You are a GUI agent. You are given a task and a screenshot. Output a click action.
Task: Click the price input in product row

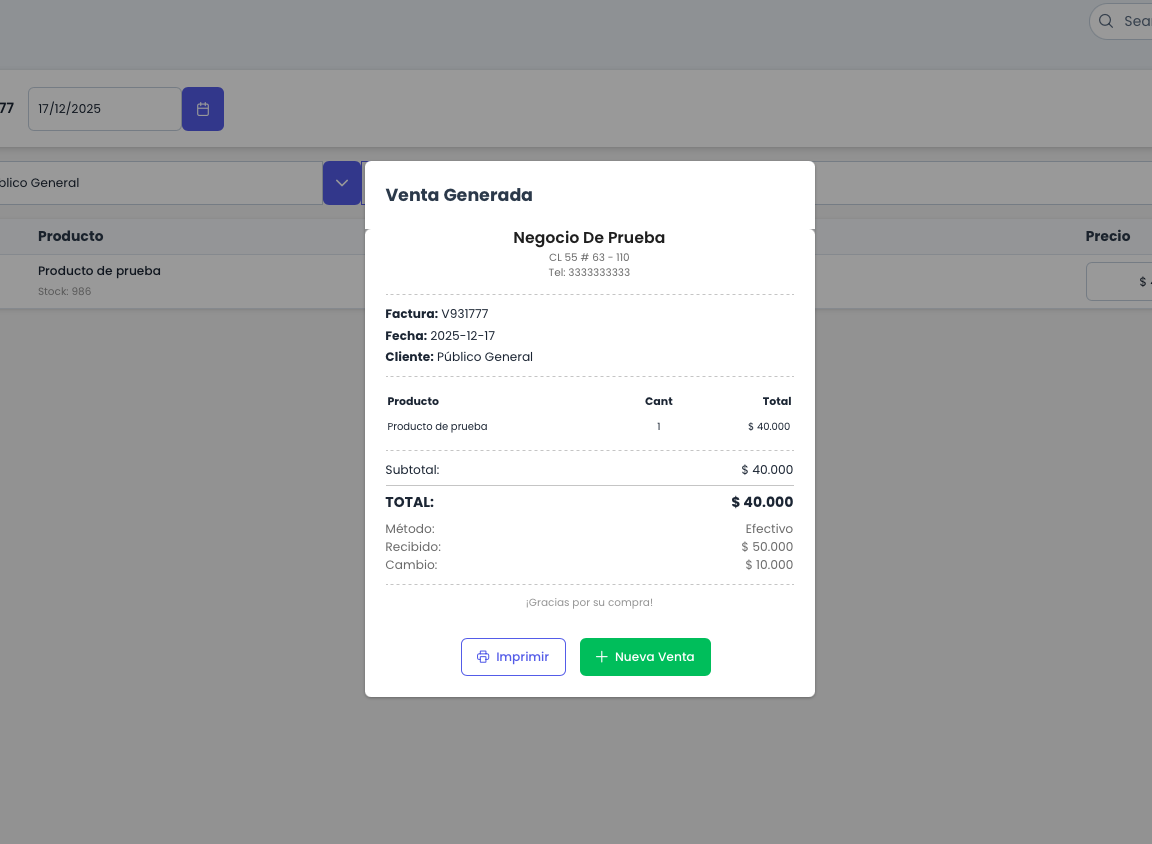coord(1120,282)
